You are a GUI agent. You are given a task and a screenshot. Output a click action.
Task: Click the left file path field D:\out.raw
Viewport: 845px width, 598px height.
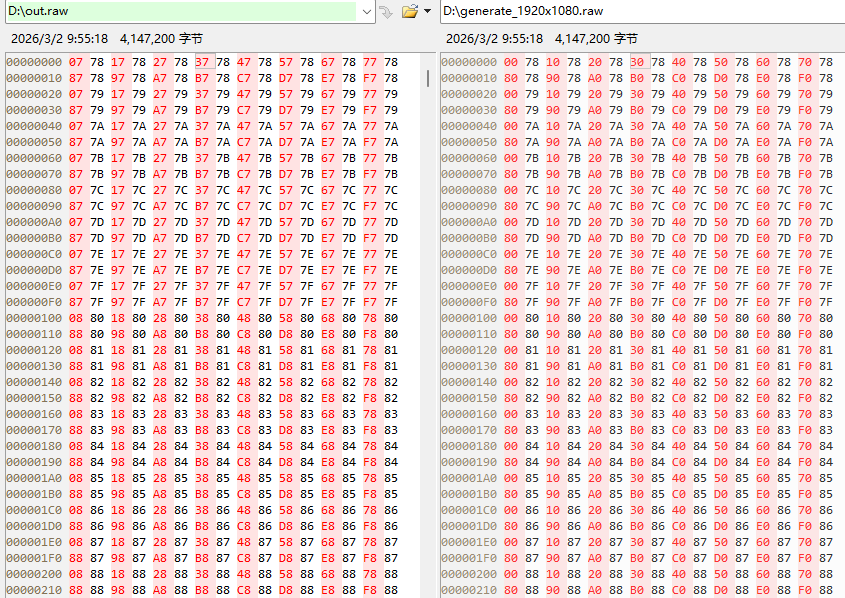pyautogui.click(x=180, y=11)
